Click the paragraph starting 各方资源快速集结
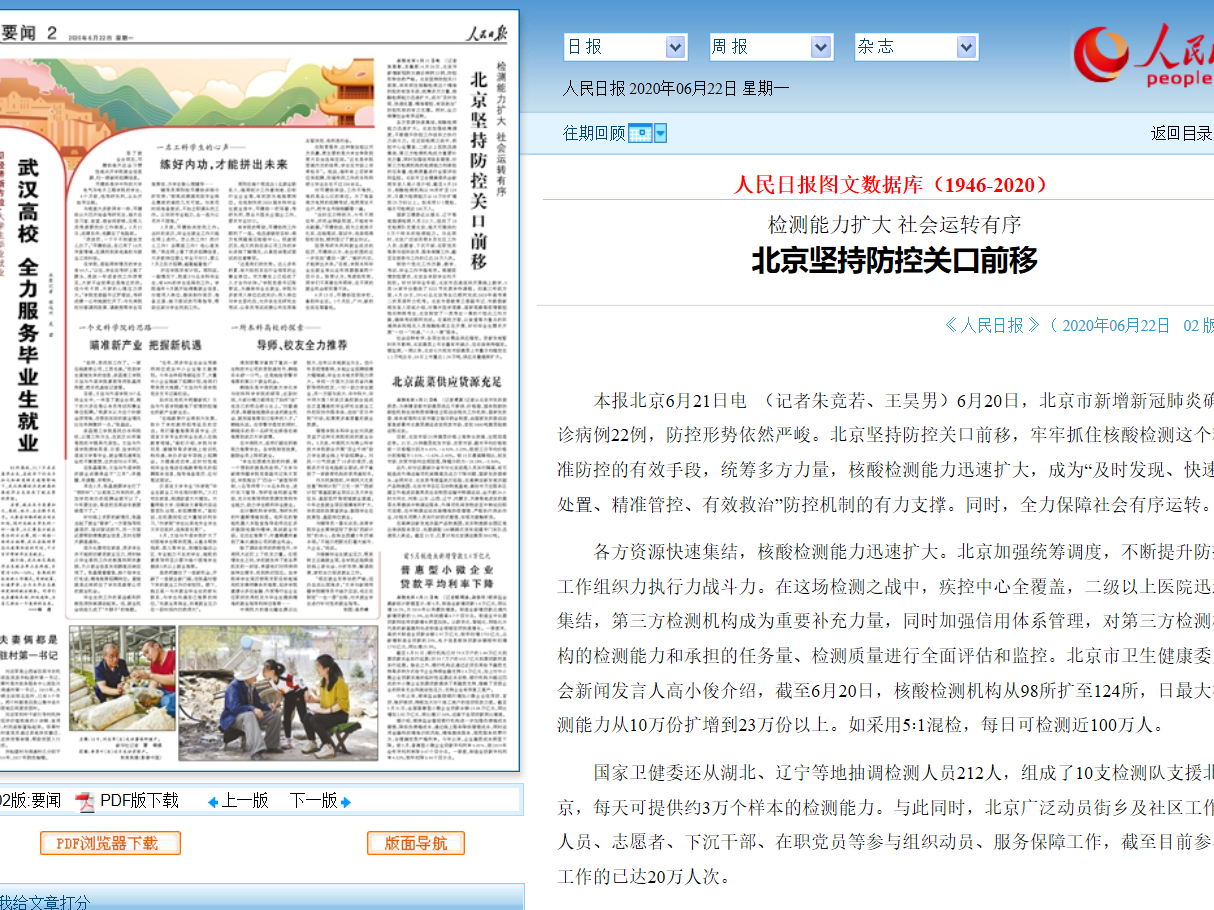 point(885,638)
